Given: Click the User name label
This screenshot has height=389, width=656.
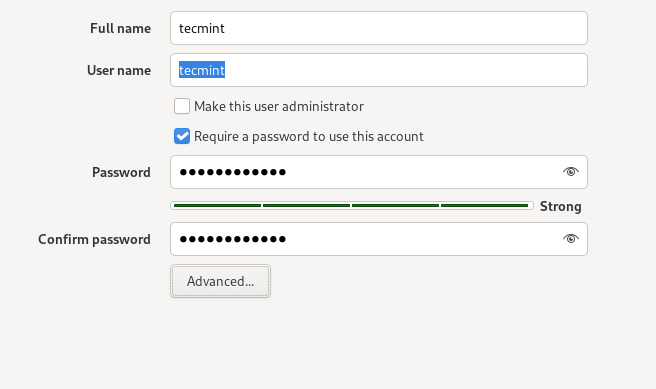Looking at the screenshot, I should tap(119, 70).
